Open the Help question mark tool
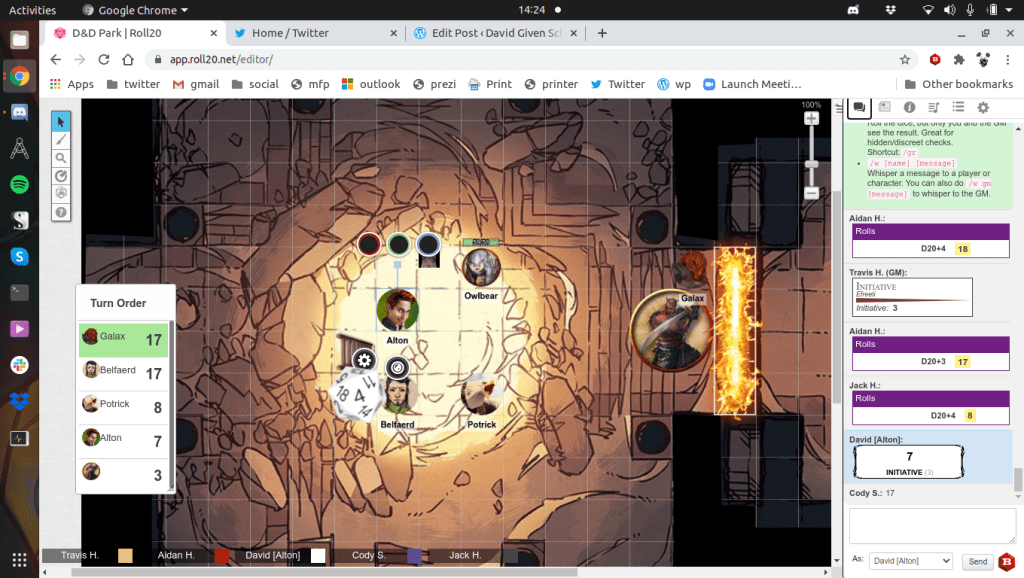 click(x=61, y=212)
